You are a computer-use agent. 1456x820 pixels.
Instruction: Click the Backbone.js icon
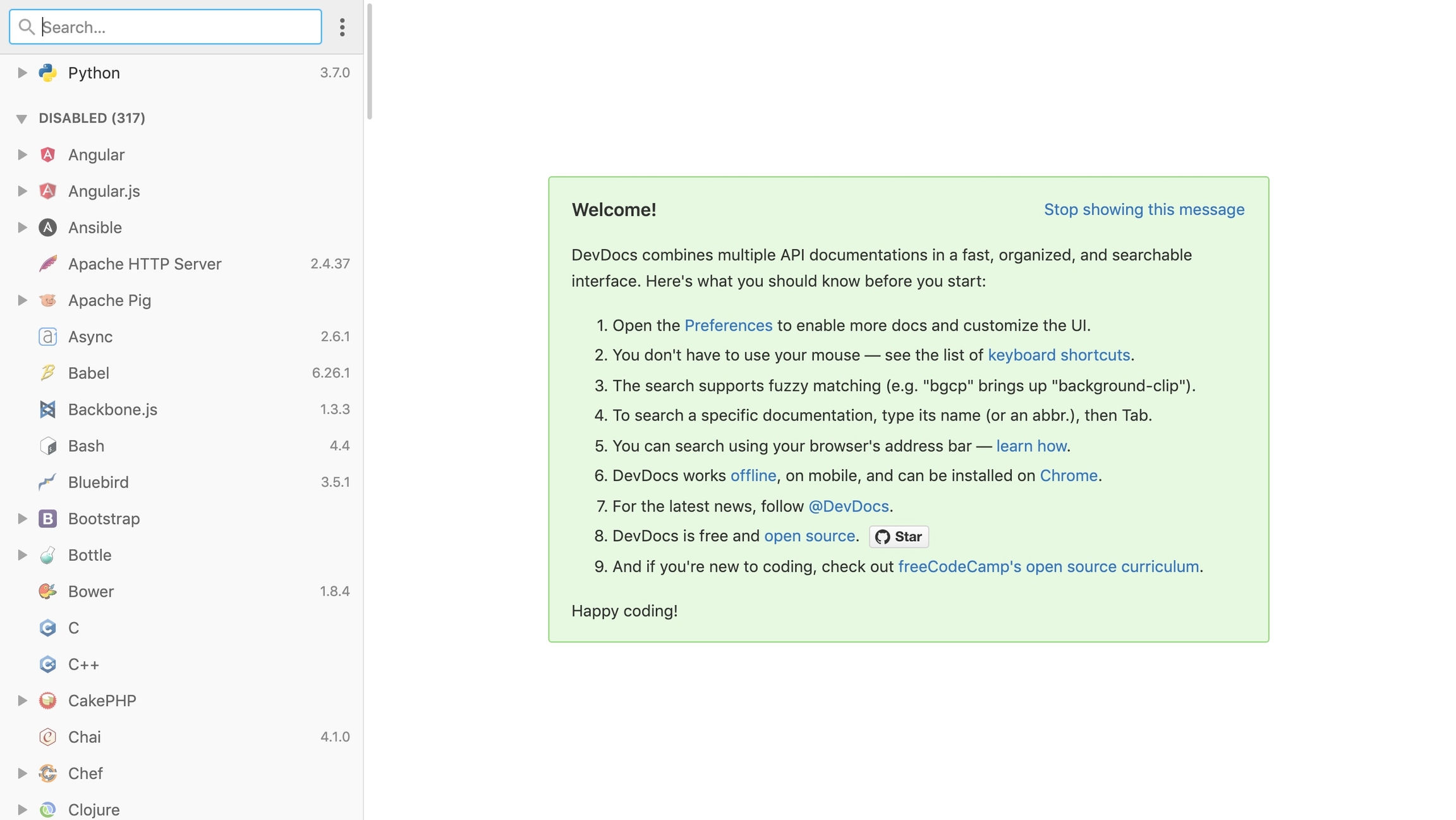point(47,410)
